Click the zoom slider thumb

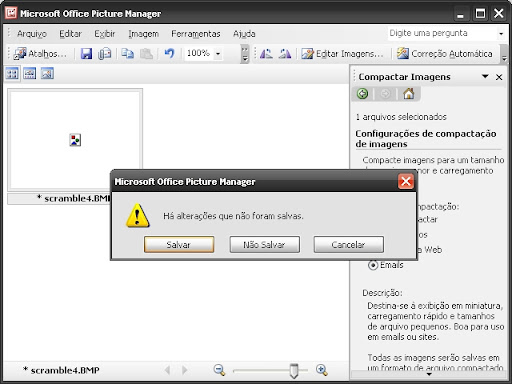click(x=294, y=371)
